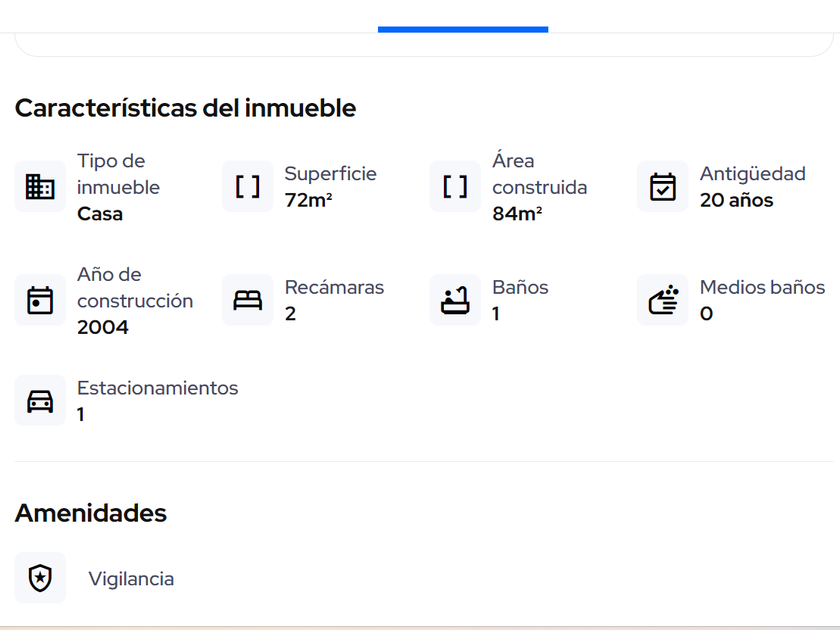Click the Características del inmueble heading
840x630 pixels.
(x=185, y=108)
